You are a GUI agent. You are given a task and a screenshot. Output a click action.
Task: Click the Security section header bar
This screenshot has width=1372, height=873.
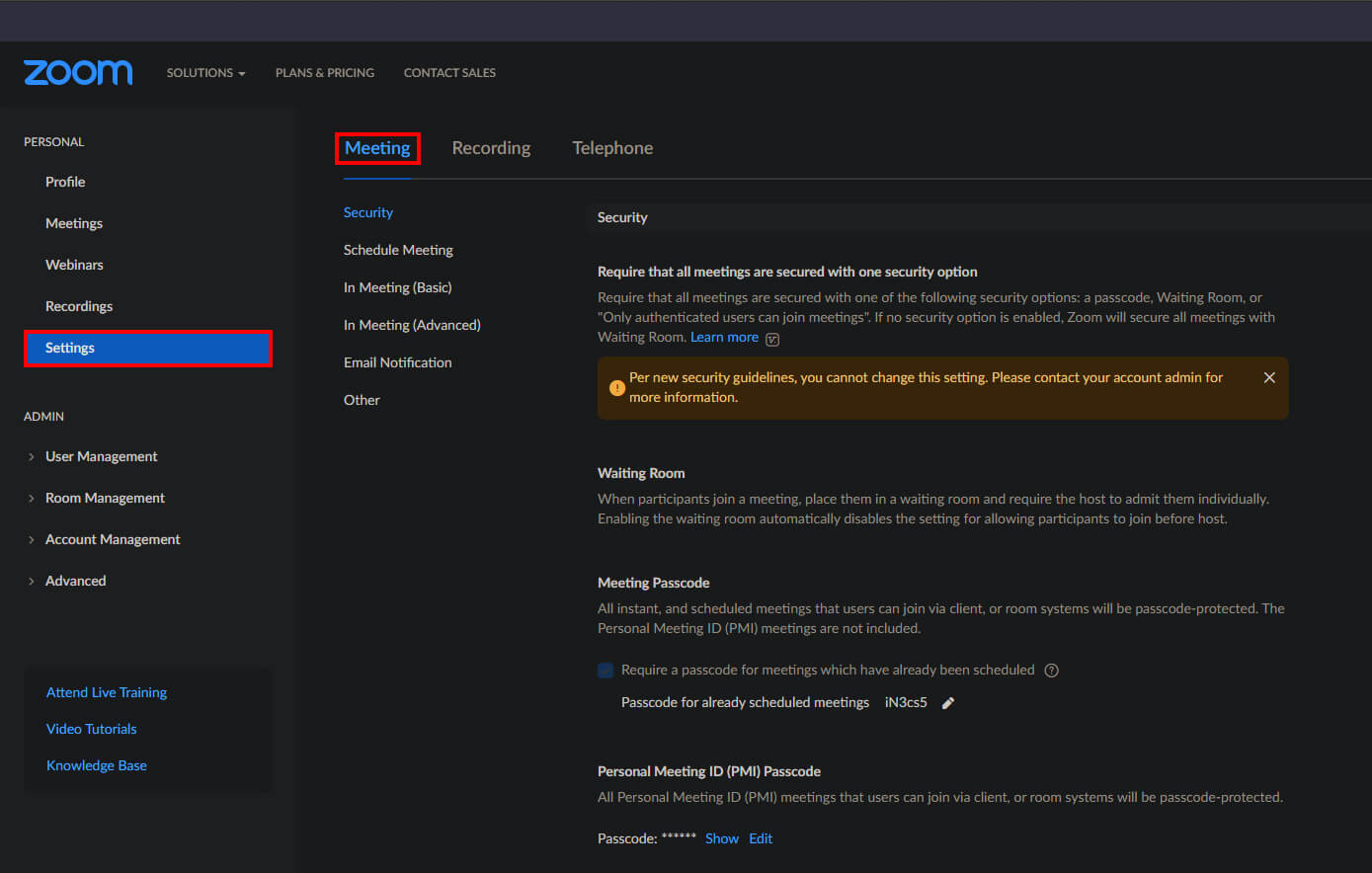point(979,217)
